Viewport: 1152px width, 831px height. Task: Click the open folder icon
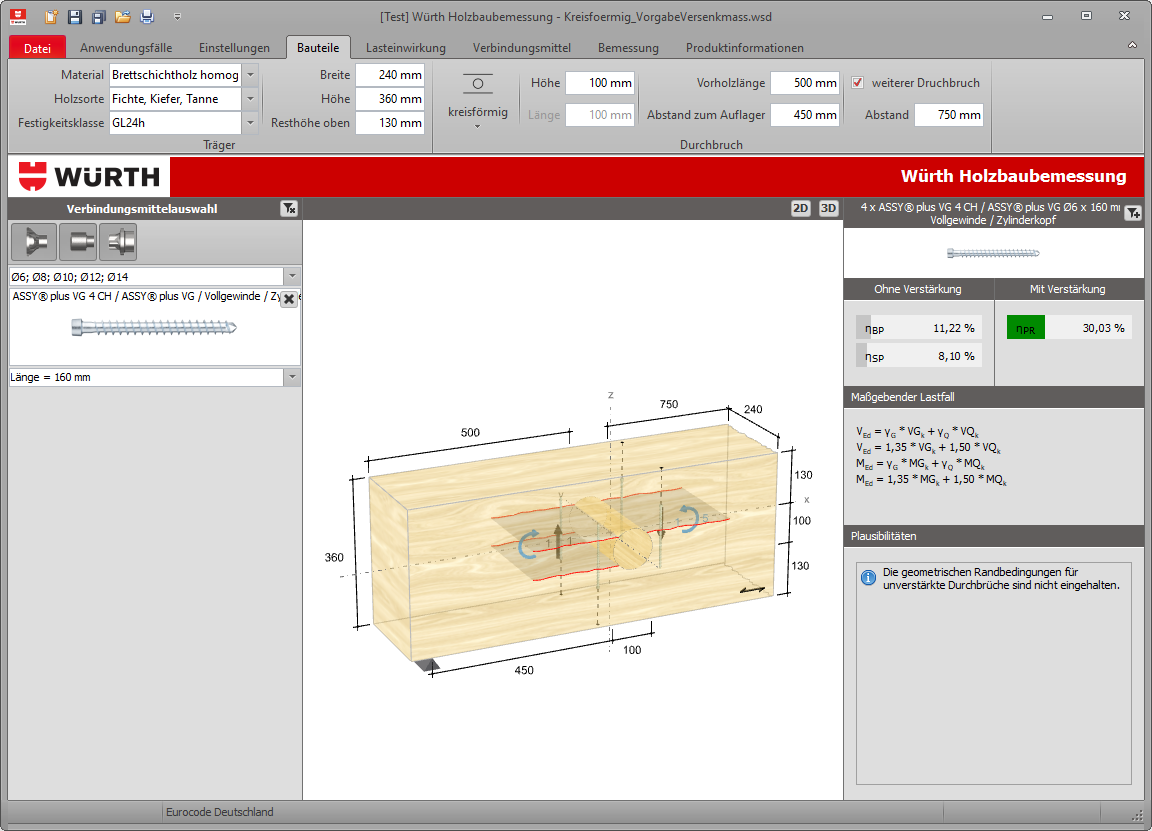pos(123,16)
